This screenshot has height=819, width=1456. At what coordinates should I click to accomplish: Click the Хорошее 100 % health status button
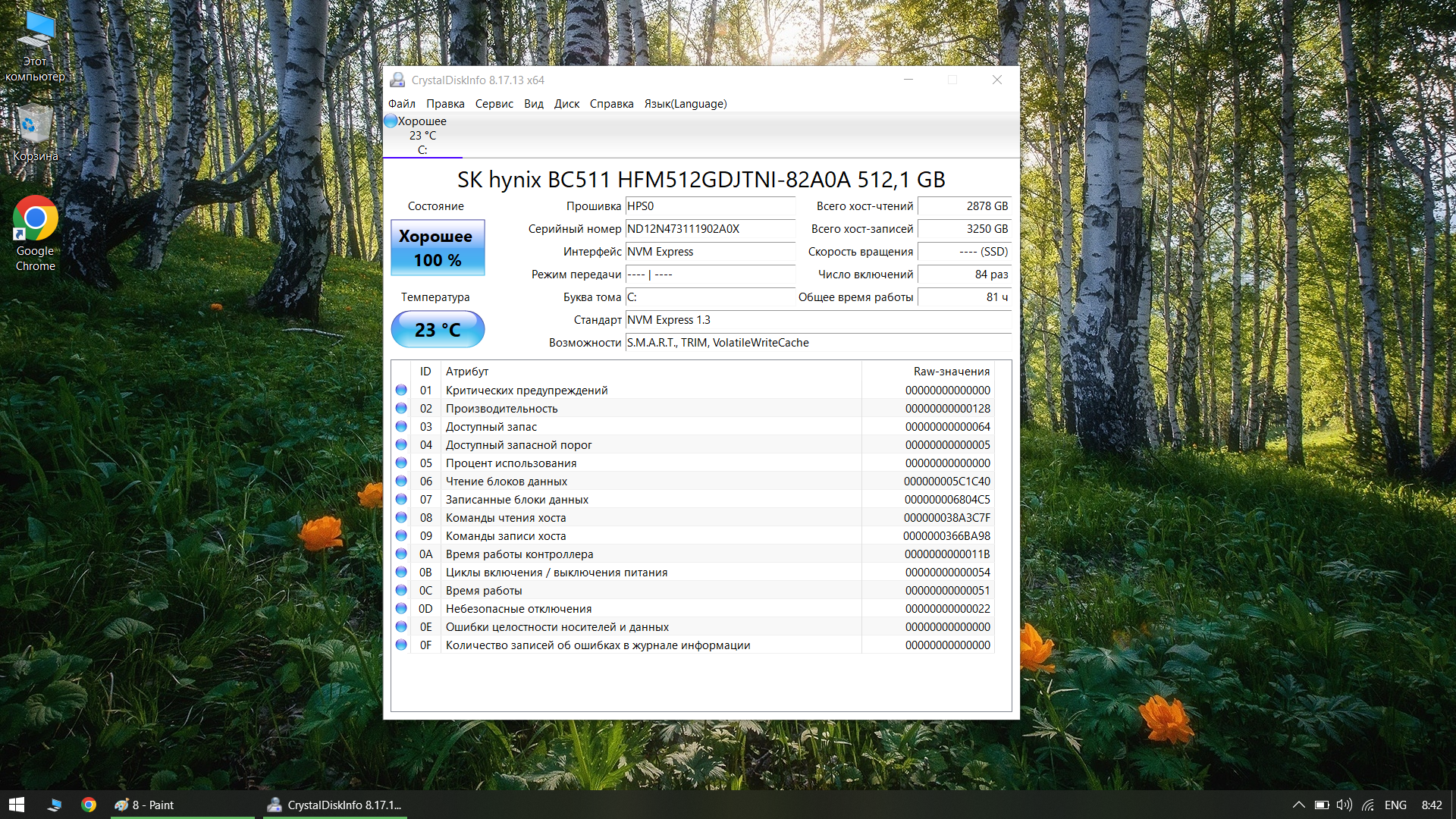click(x=438, y=248)
